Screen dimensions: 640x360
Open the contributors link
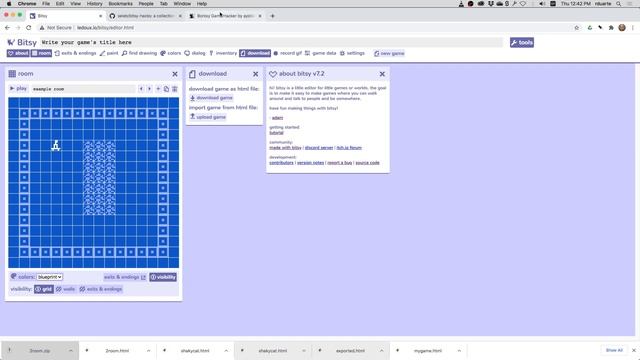click(x=281, y=163)
